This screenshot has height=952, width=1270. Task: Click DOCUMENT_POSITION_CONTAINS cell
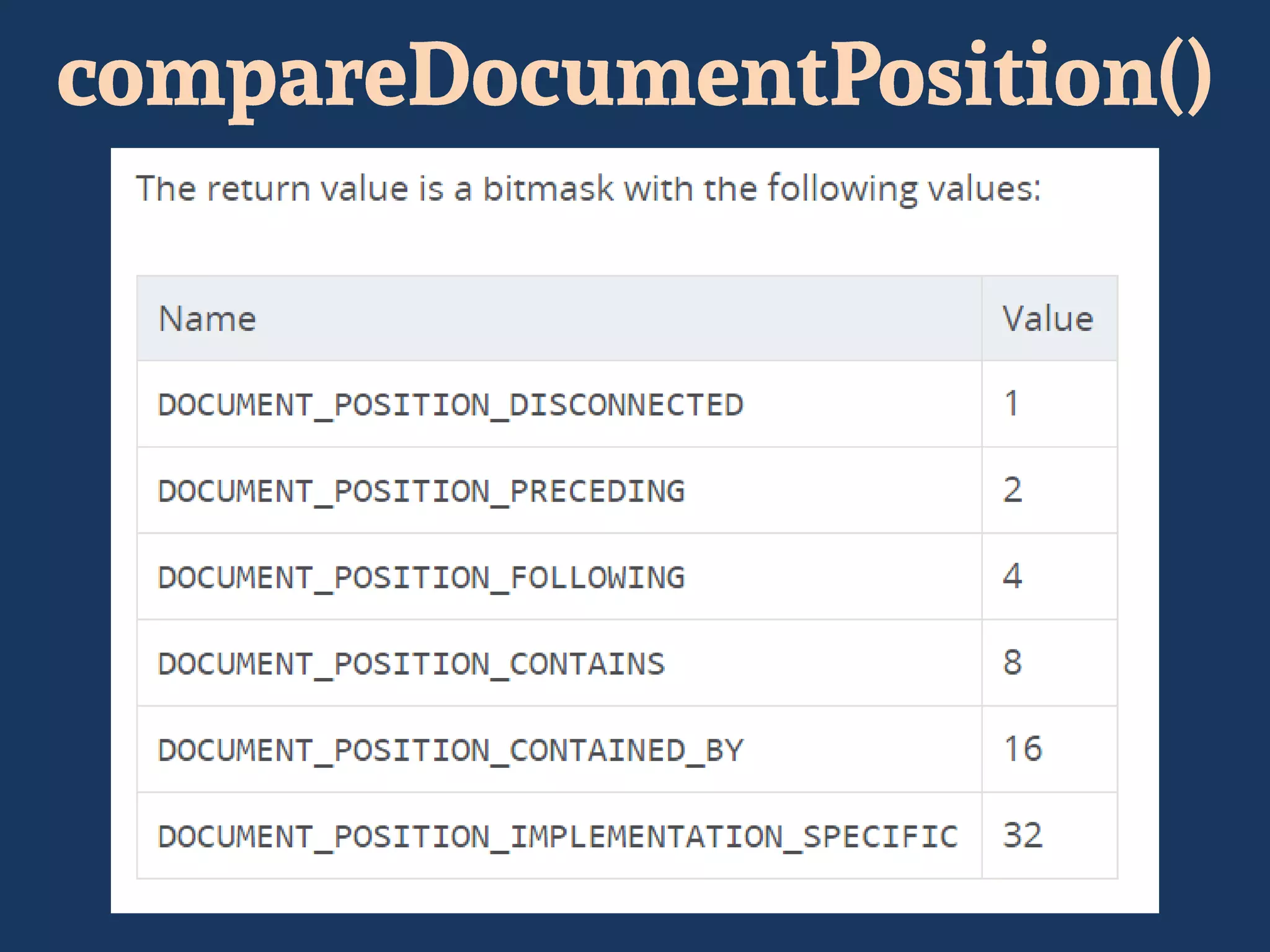pyautogui.click(x=412, y=664)
